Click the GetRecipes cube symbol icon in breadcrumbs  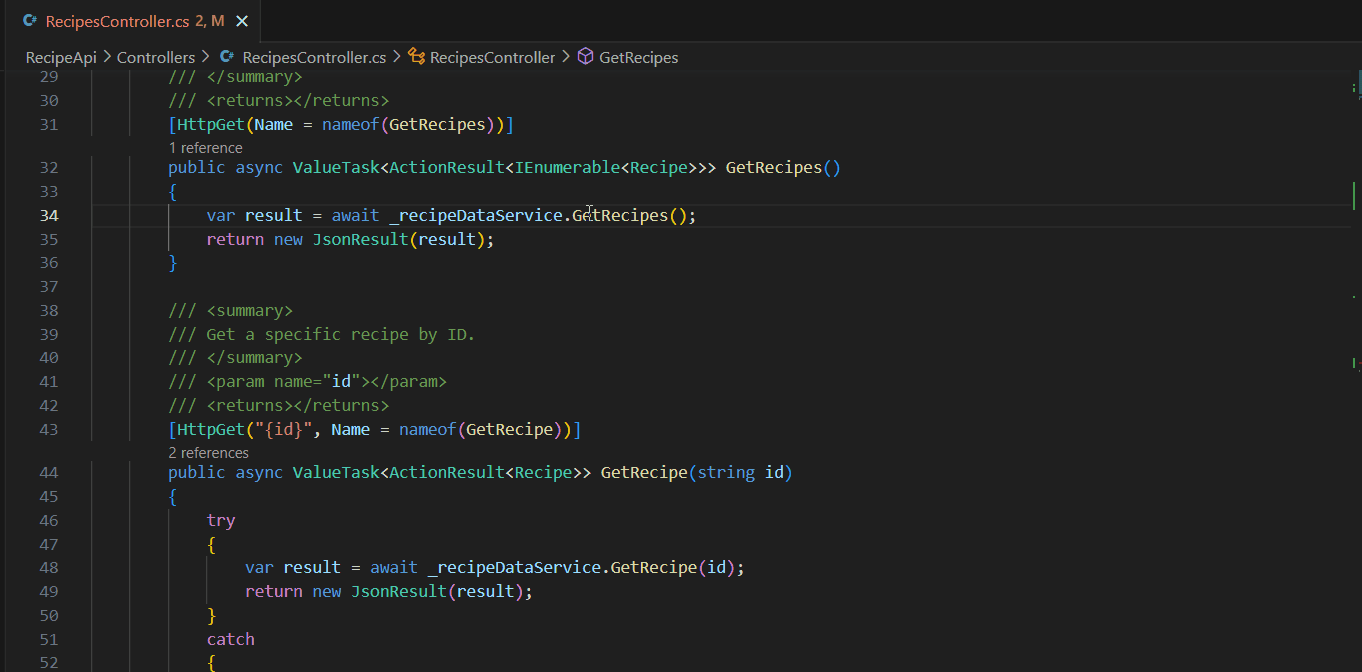click(585, 57)
